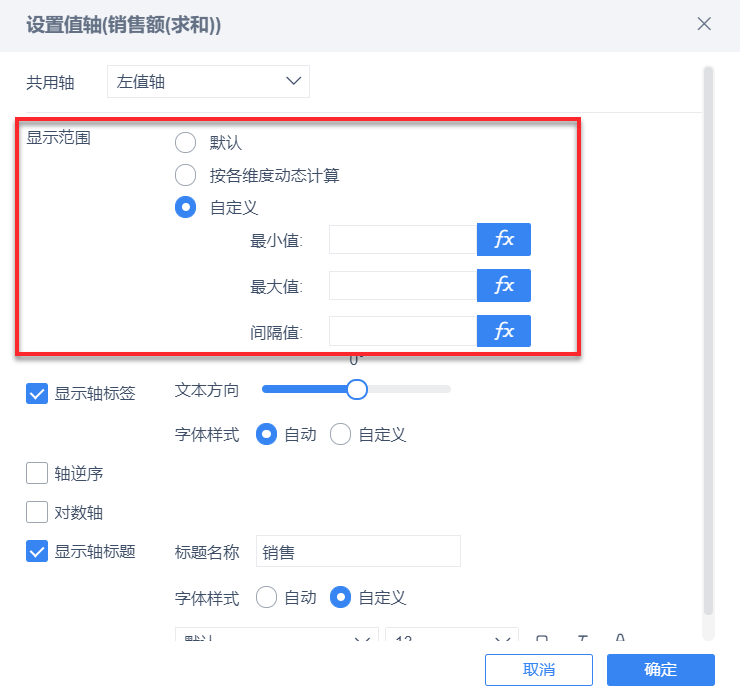Focus the 最大值 text box
The width and height of the screenshot is (740, 697).
(402, 286)
